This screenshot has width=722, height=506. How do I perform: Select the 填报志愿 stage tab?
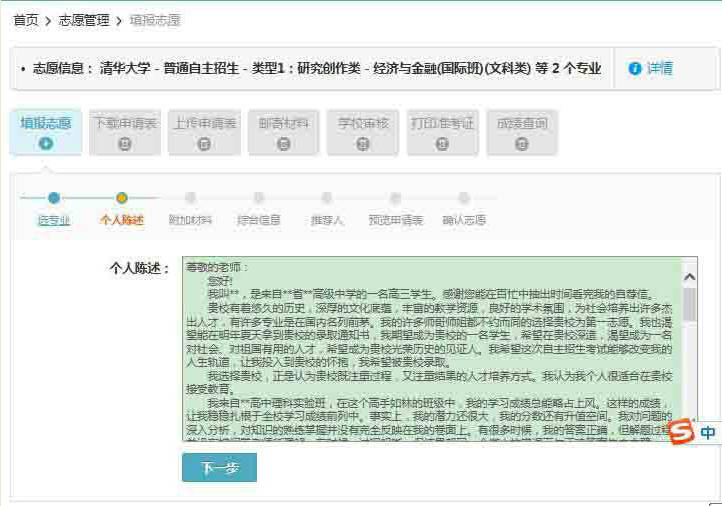click(46, 132)
